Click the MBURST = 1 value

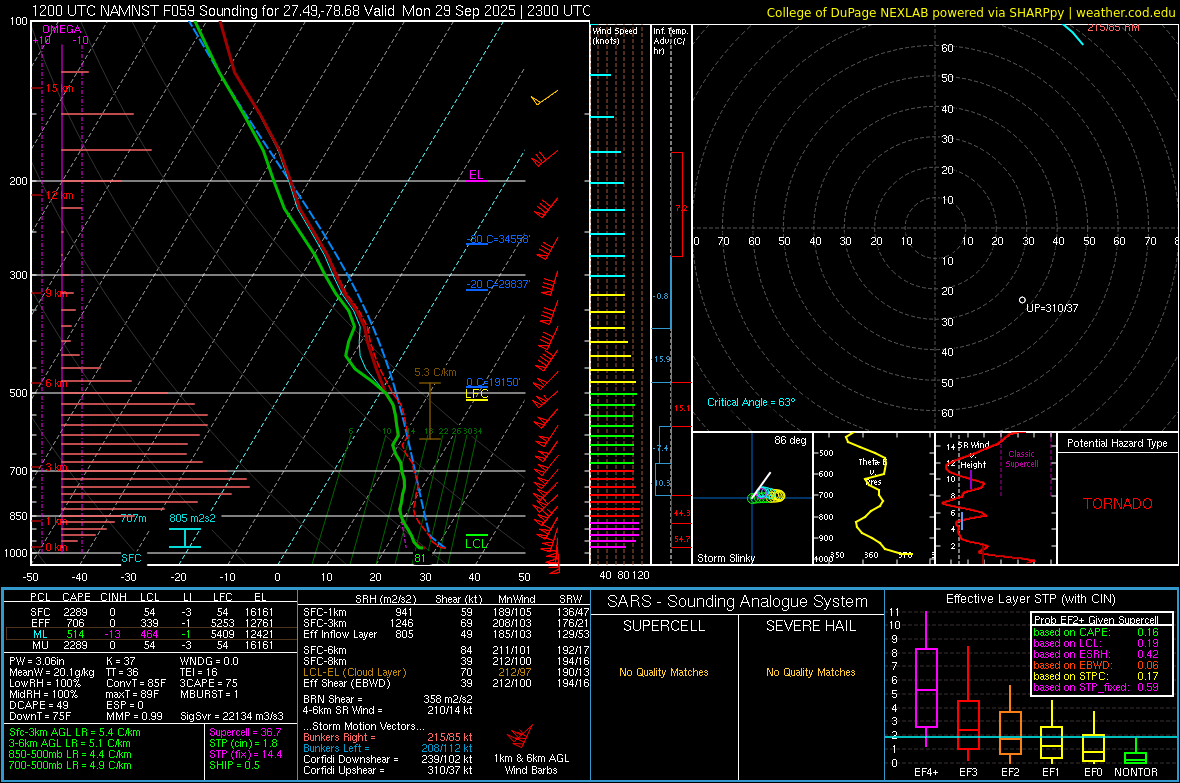(x=209, y=694)
